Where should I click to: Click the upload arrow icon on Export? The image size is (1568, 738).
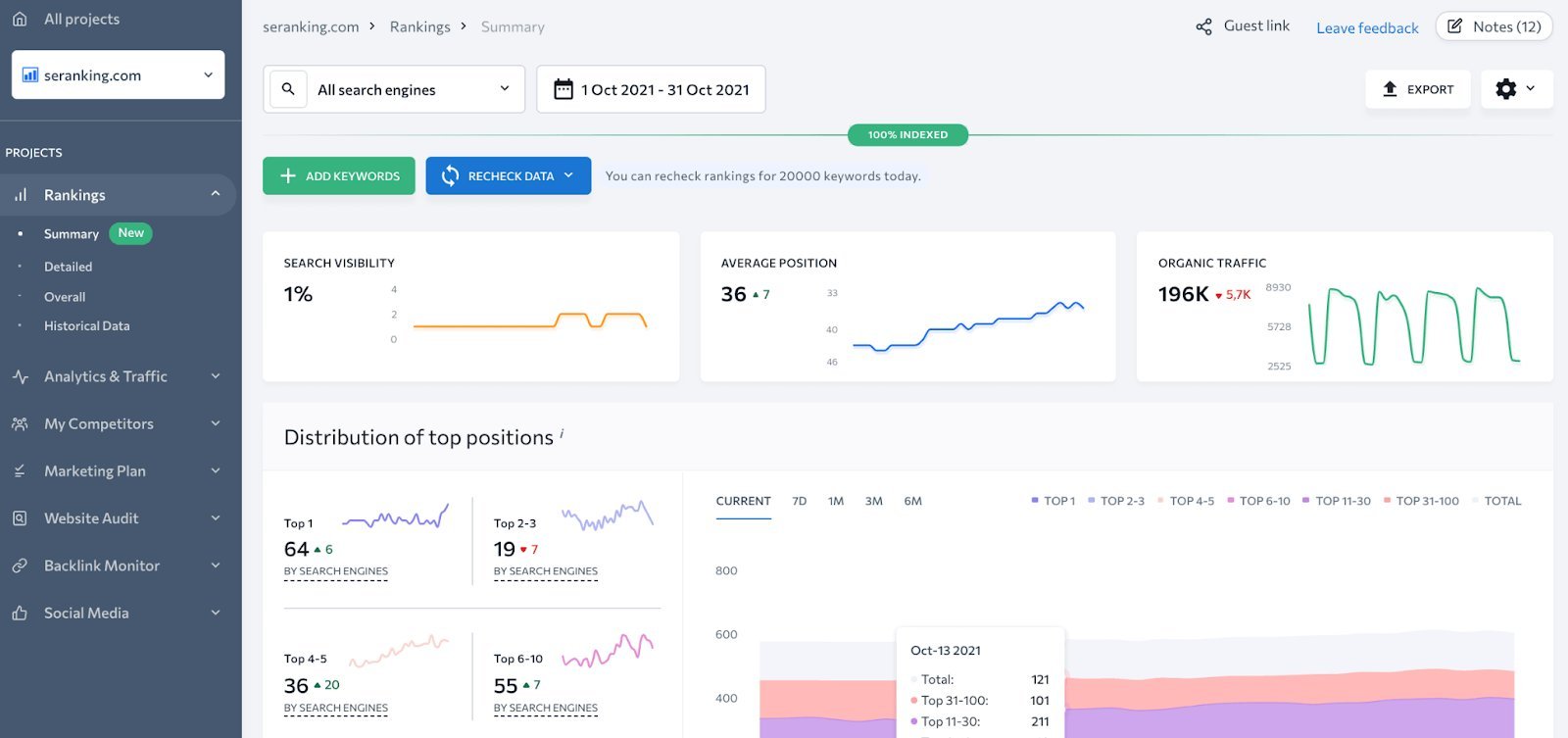pos(1390,89)
